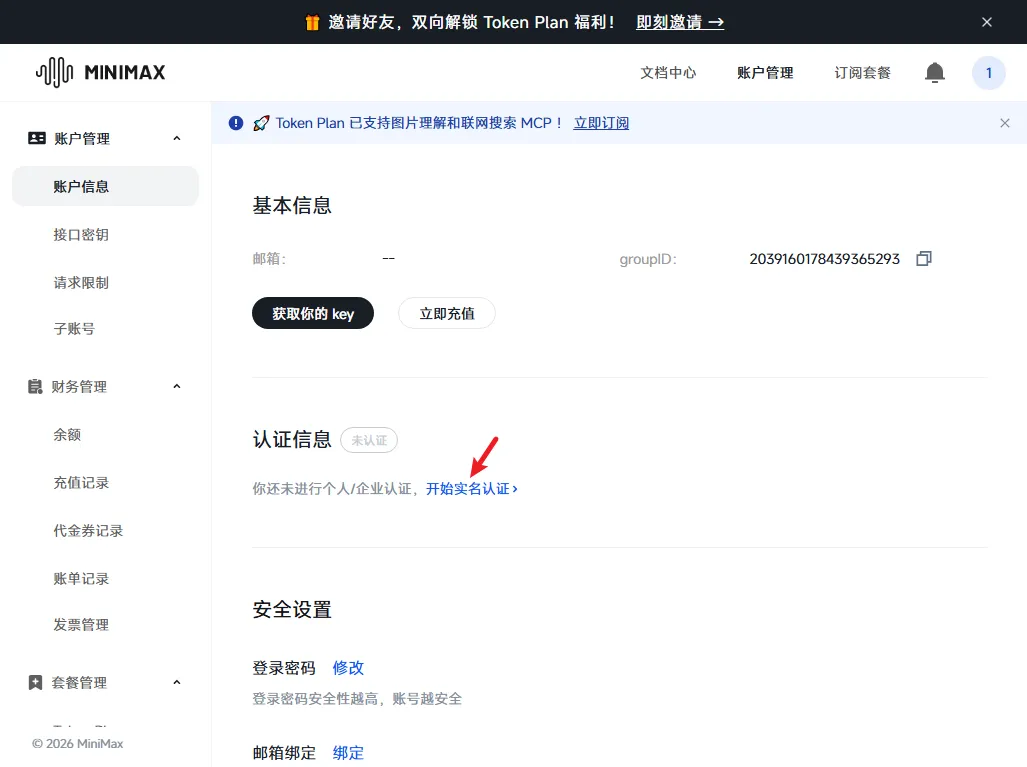Click the 即刻邀请 link in banner

click(x=680, y=22)
